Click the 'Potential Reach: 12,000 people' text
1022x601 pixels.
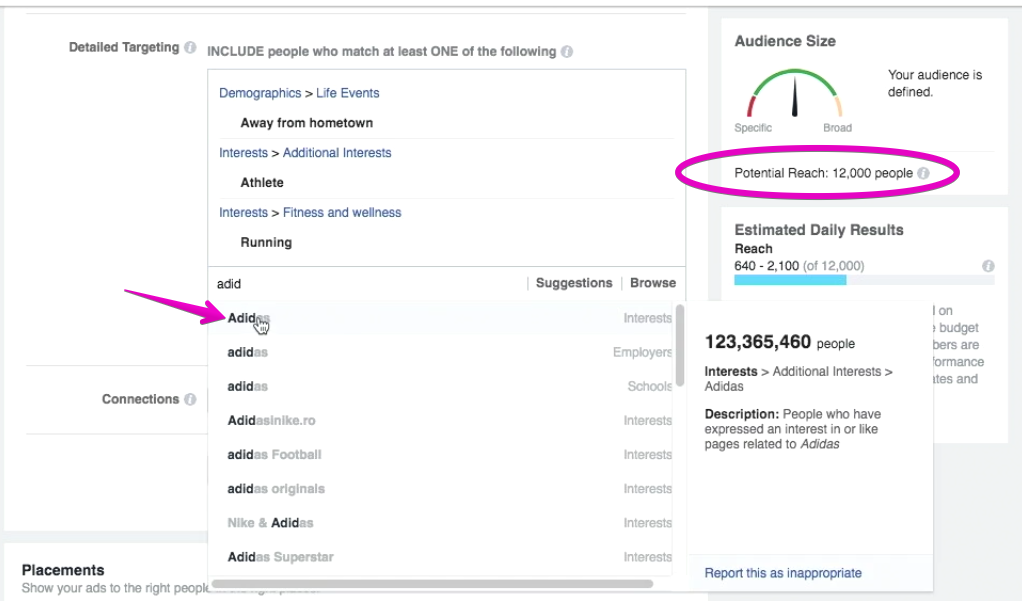(x=823, y=173)
